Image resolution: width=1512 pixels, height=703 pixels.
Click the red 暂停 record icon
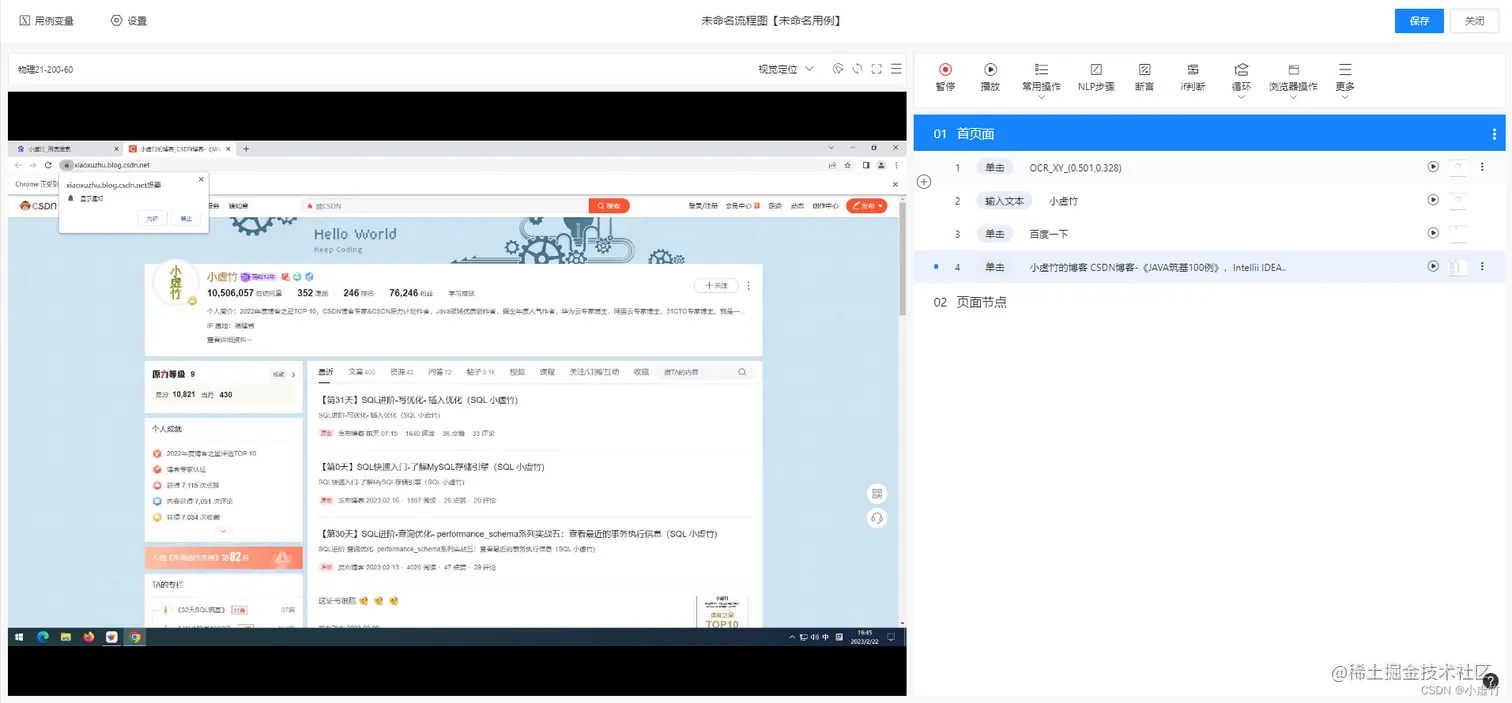pos(945,70)
